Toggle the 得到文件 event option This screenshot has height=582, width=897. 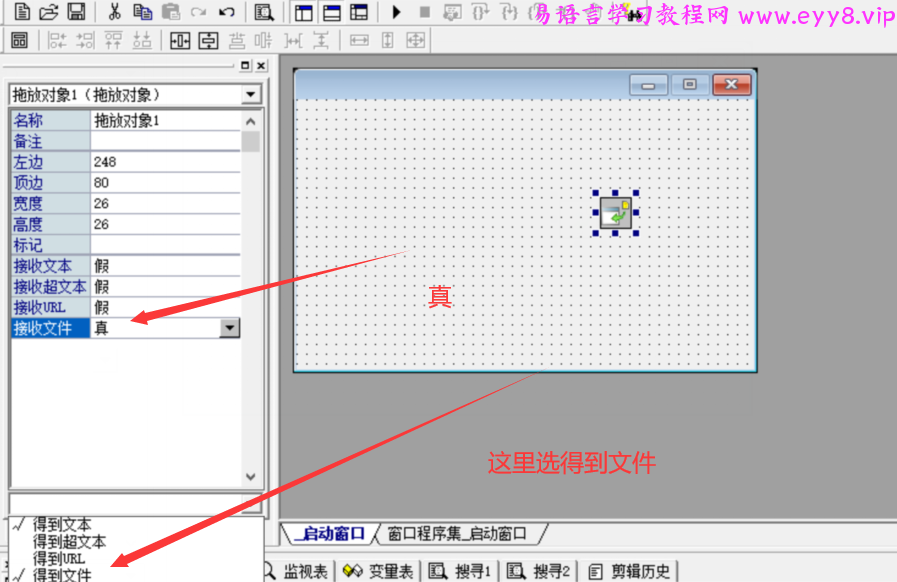pyautogui.click(x=62, y=575)
